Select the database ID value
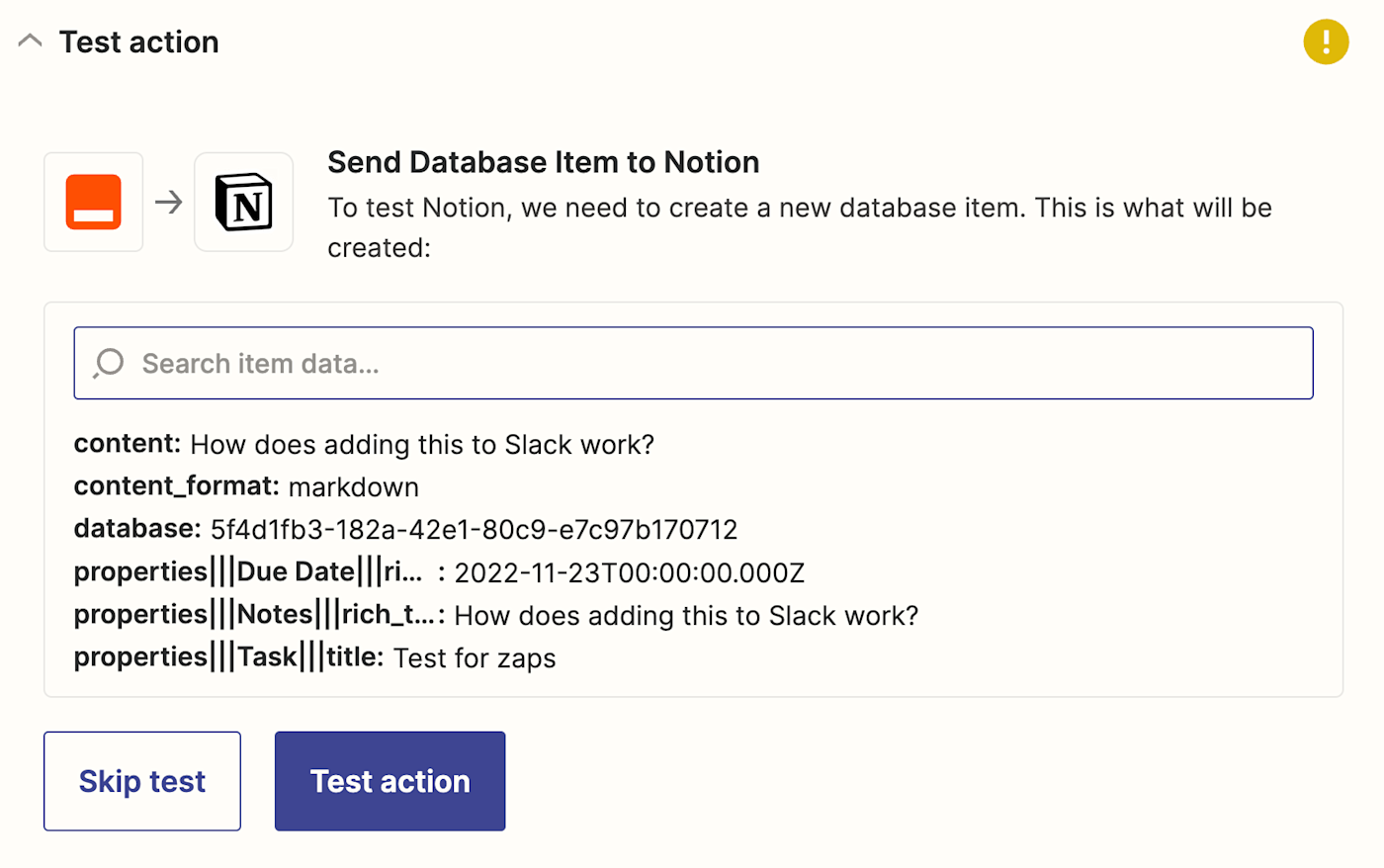 (x=474, y=530)
